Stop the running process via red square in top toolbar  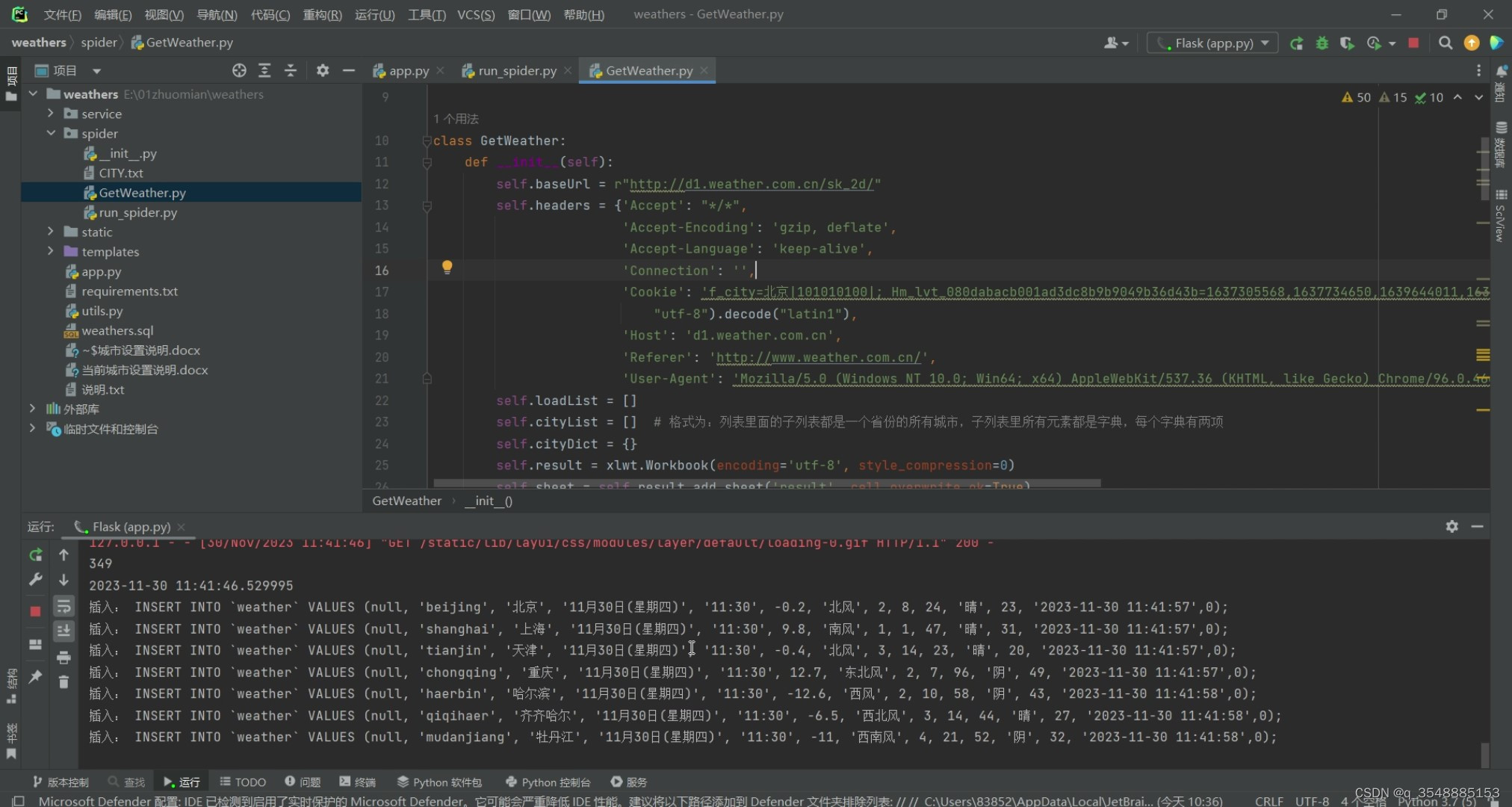coord(1413,43)
